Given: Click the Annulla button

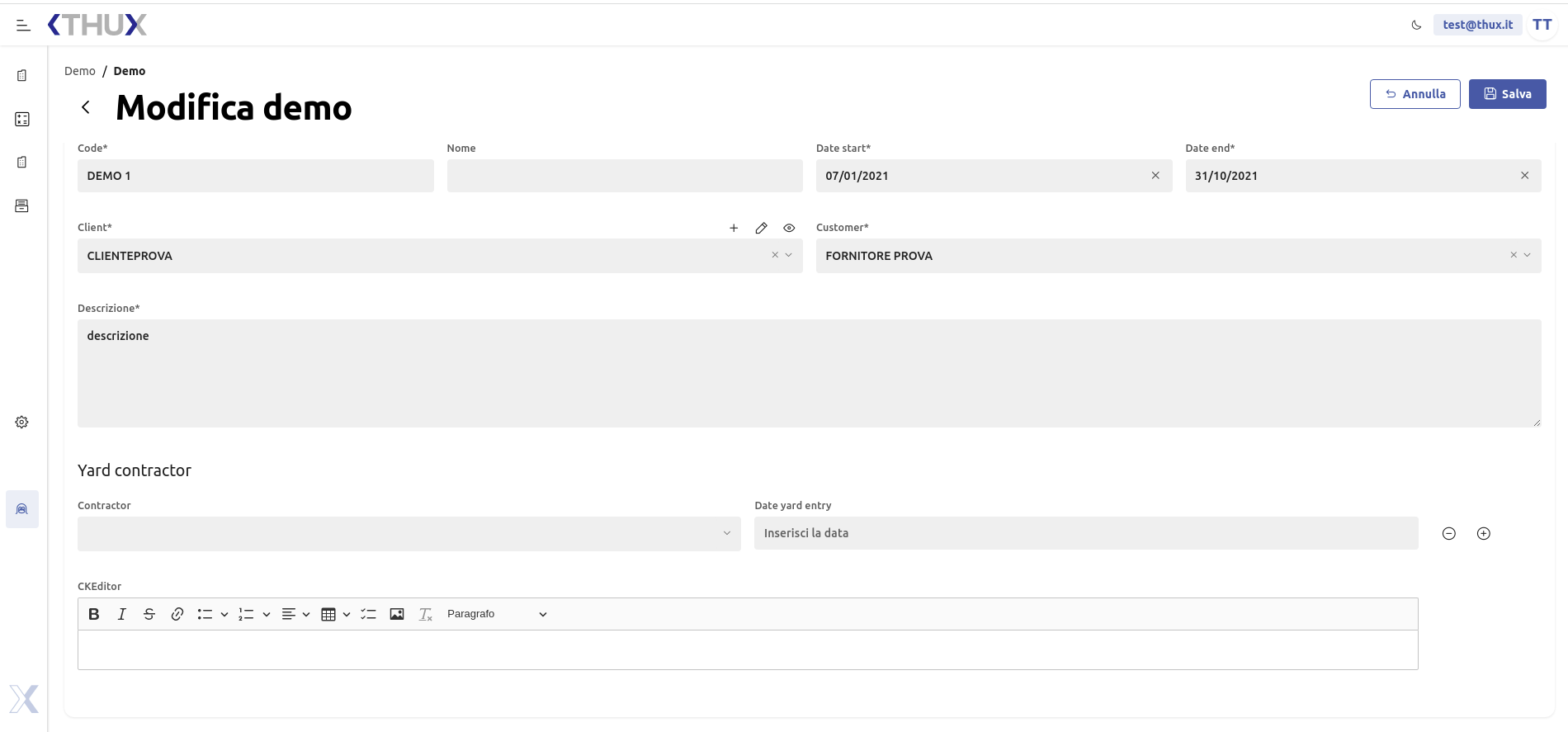Looking at the screenshot, I should [x=1415, y=94].
